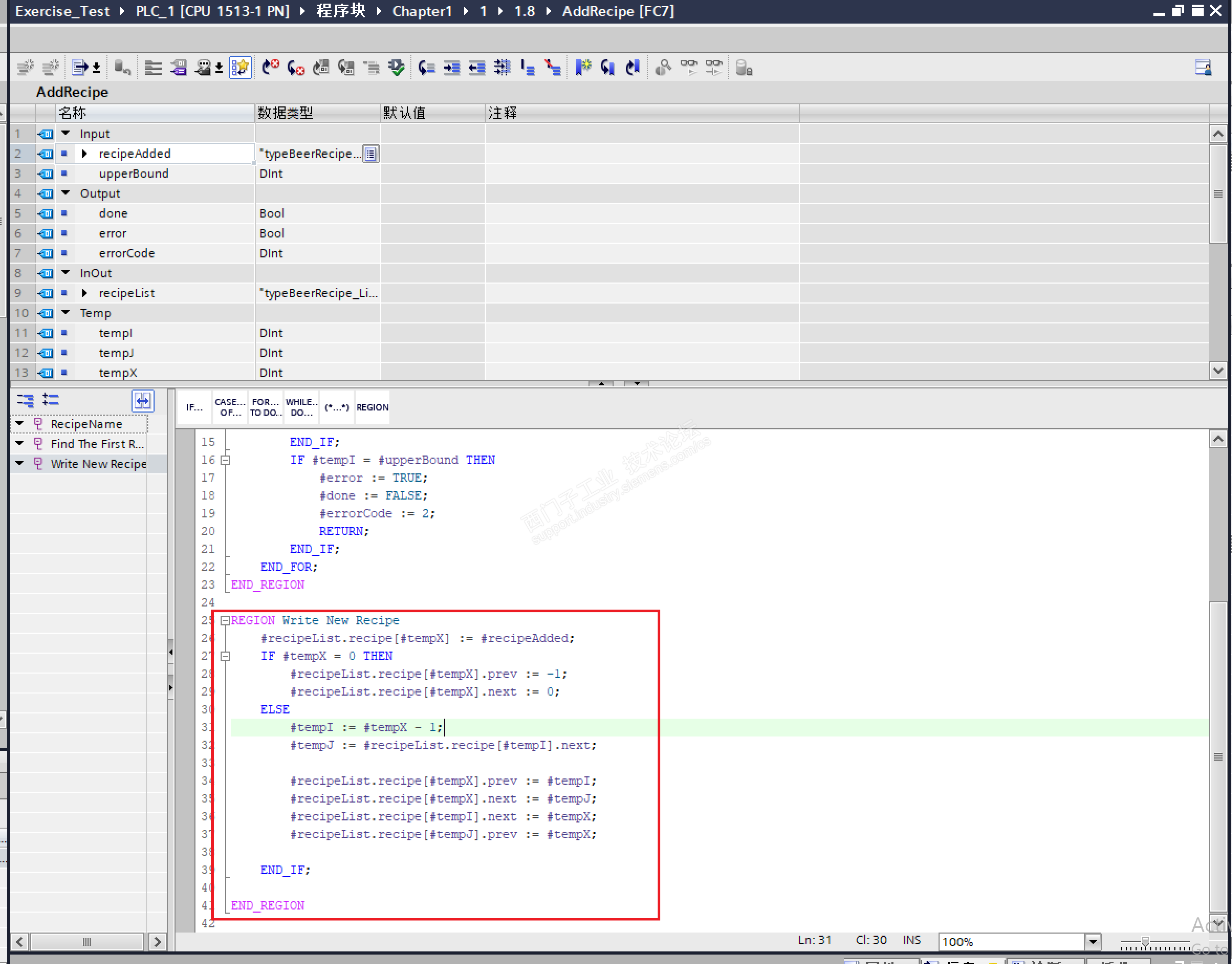Click the go to next bookmark icon
The image size is (1232, 964).
[607, 68]
